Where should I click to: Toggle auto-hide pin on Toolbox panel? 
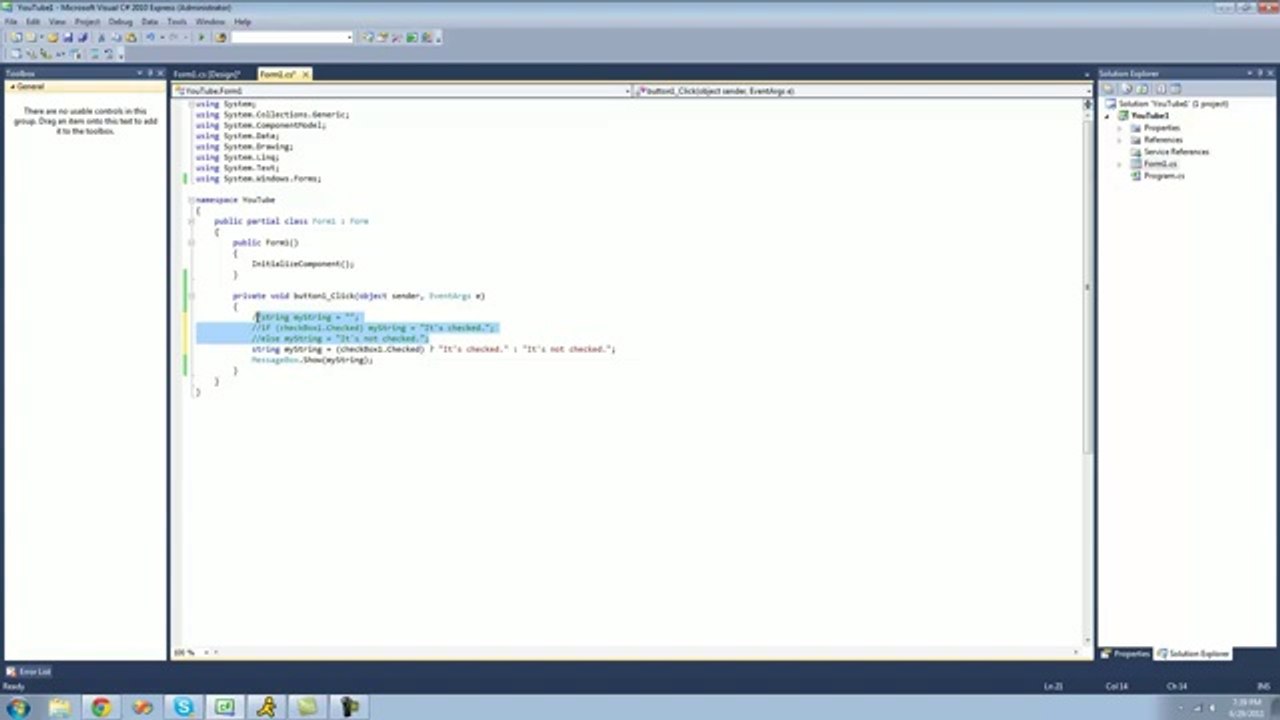click(x=151, y=73)
